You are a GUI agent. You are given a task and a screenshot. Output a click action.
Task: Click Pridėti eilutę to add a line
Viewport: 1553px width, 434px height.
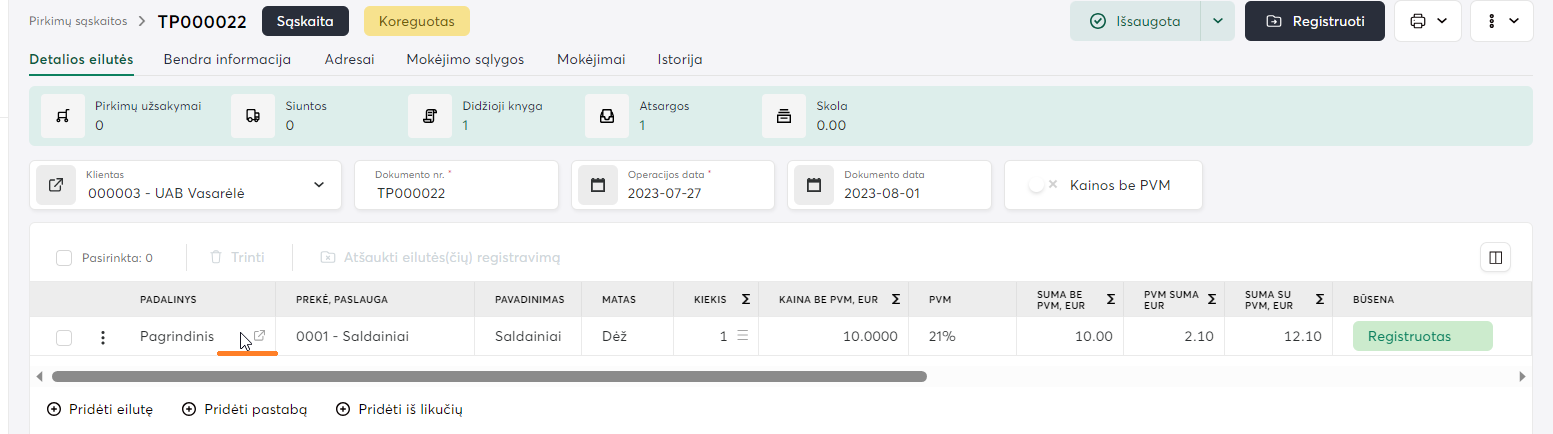(x=100, y=409)
